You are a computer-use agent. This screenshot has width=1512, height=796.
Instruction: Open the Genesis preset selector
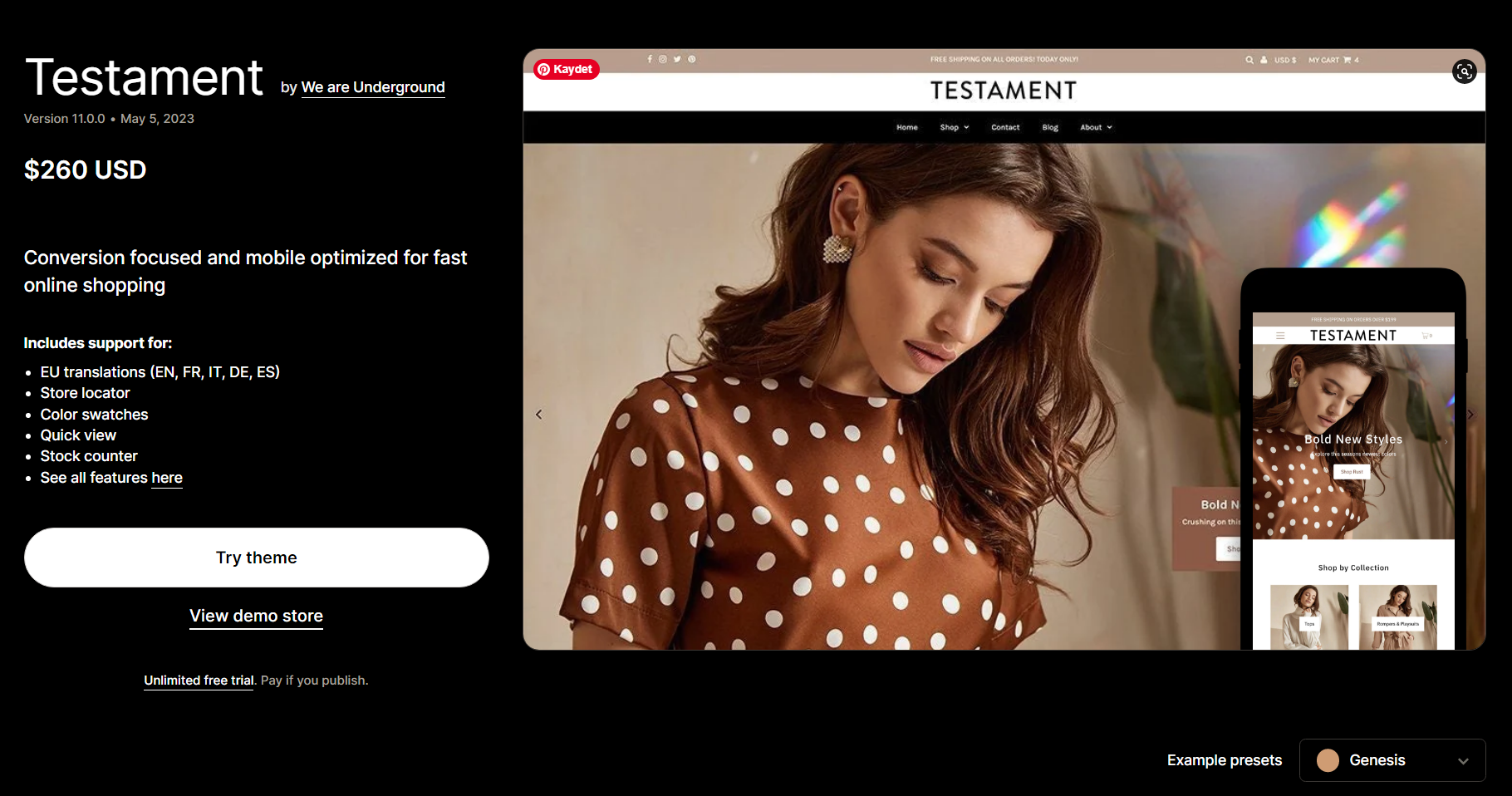coord(1392,759)
